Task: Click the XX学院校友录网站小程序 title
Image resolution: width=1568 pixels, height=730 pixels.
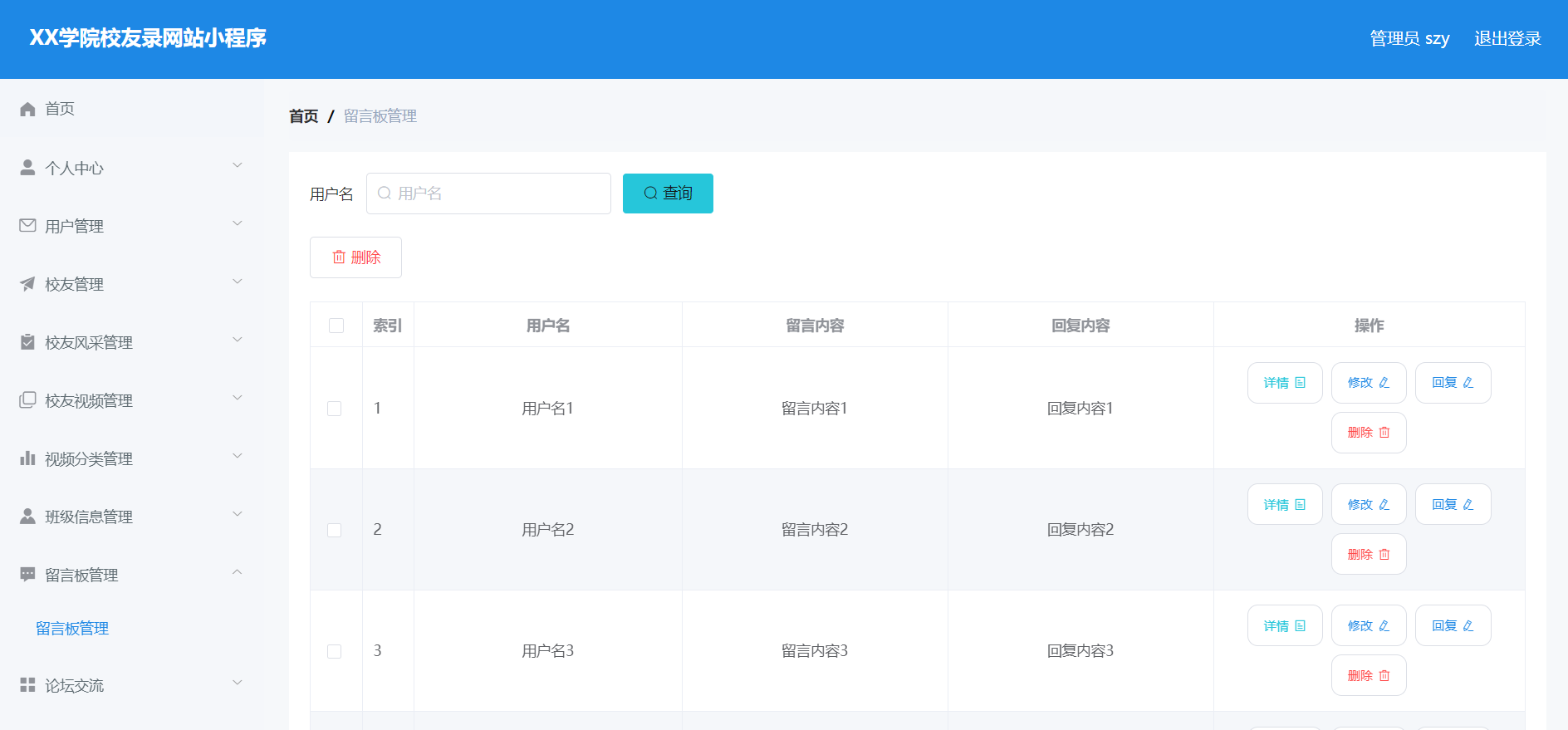Action: (148, 38)
